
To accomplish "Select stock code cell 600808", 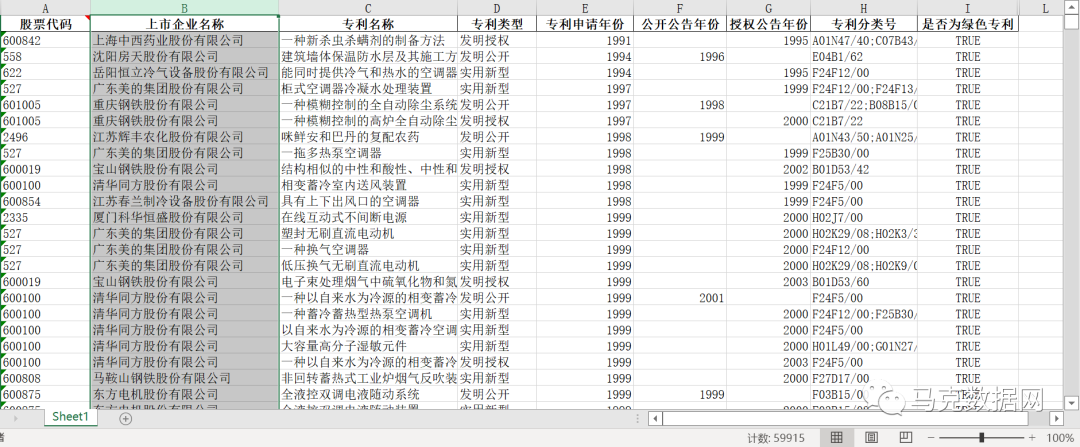I will [45, 378].
